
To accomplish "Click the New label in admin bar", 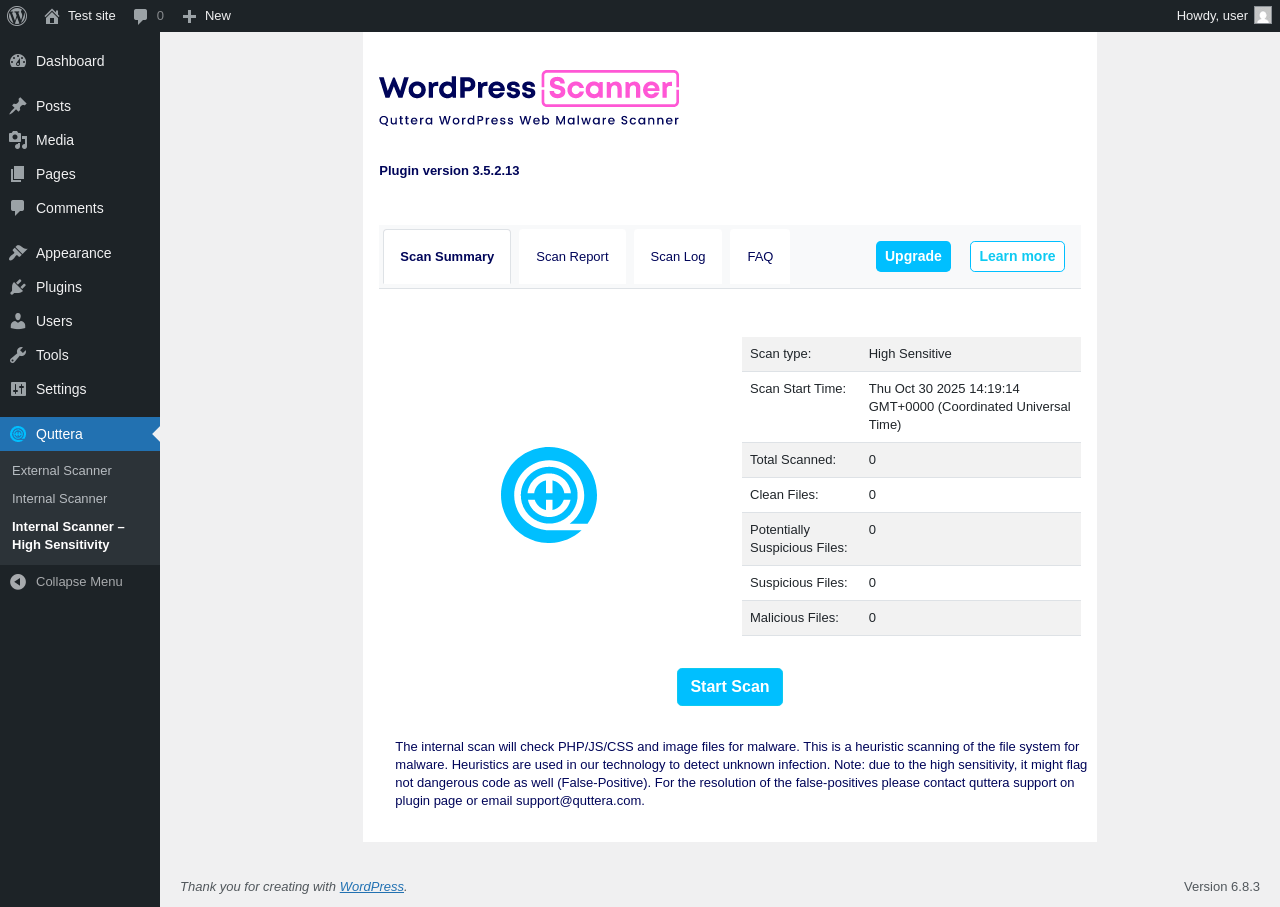I will 218,16.
